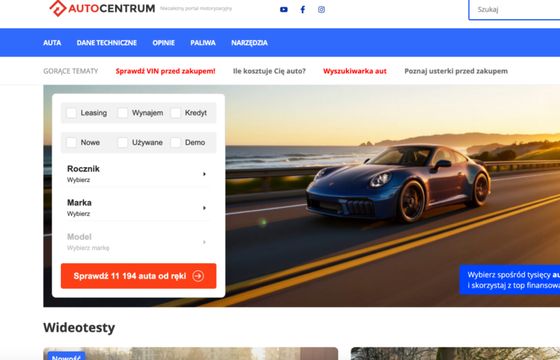
Task: Select the Demo checkbox
Action: (176, 142)
